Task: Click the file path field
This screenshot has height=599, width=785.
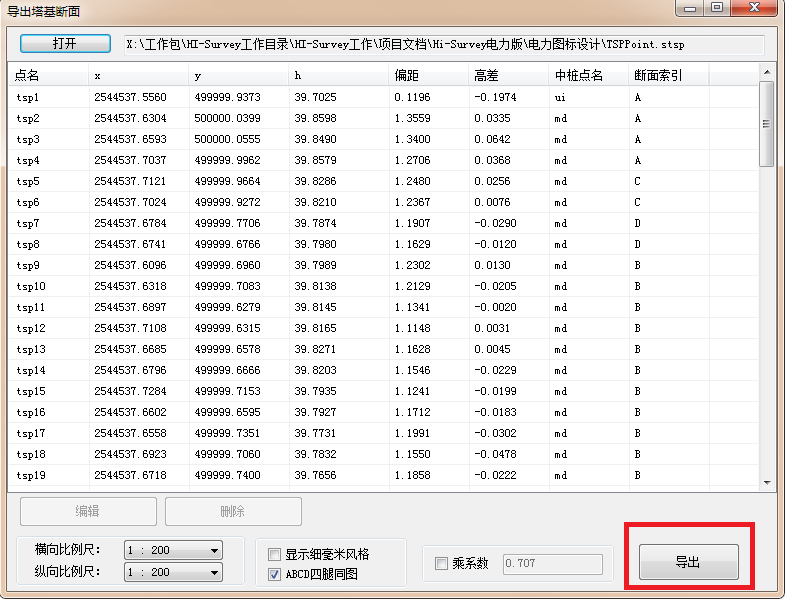Action: 444,45
